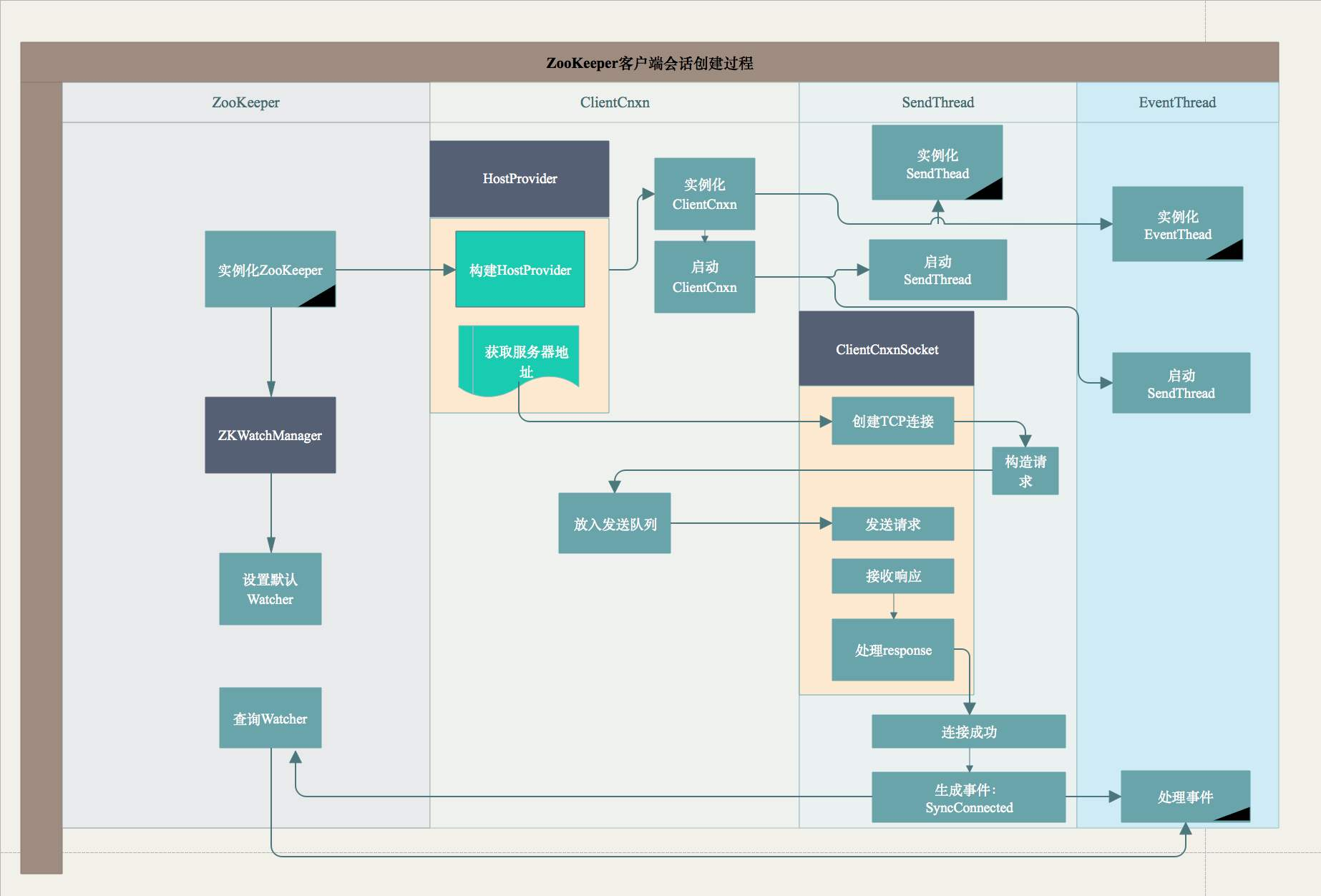The width and height of the screenshot is (1321, 896).
Task: Select the 实例化 EventThead node
Action: [x=1178, y=224]
